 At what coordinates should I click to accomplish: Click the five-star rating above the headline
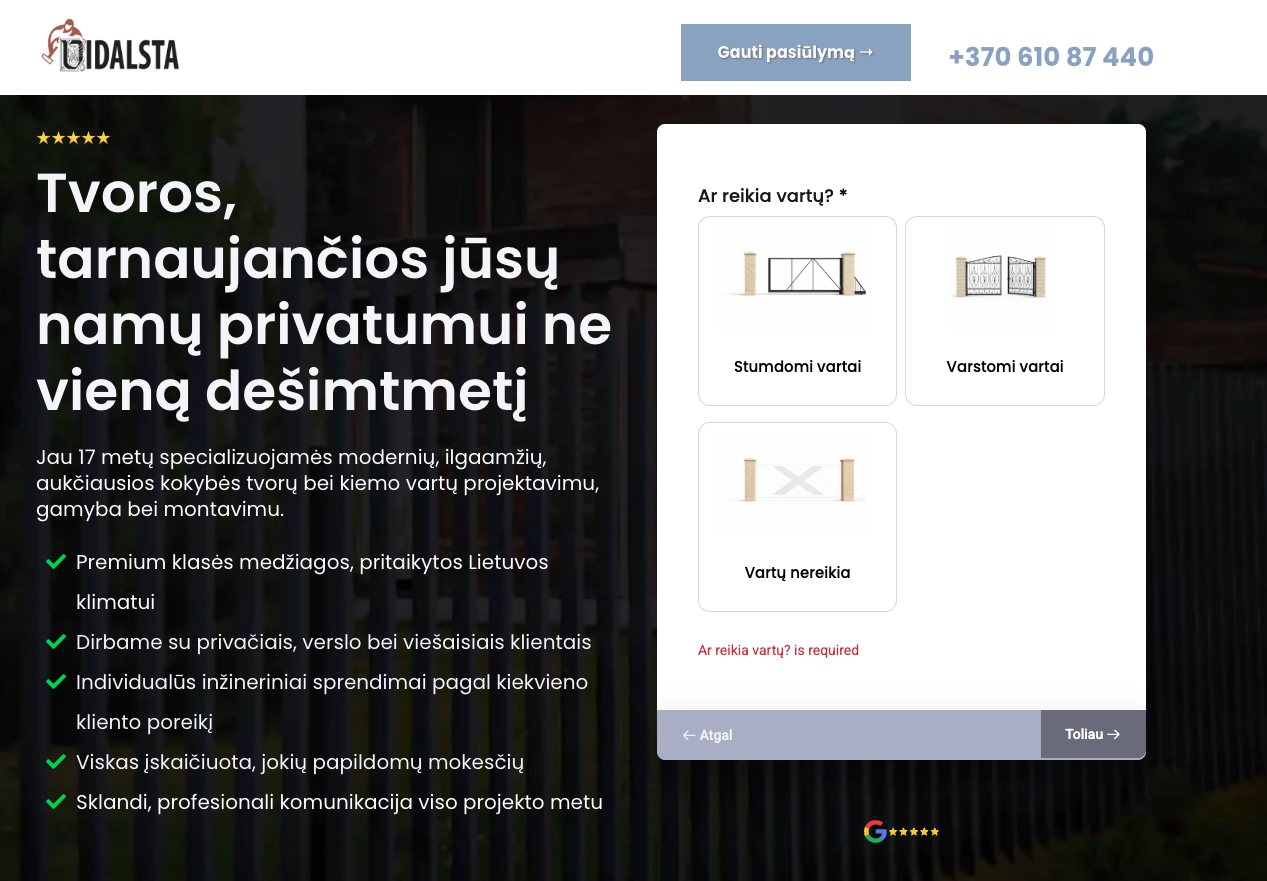click(x=73, y=138)
